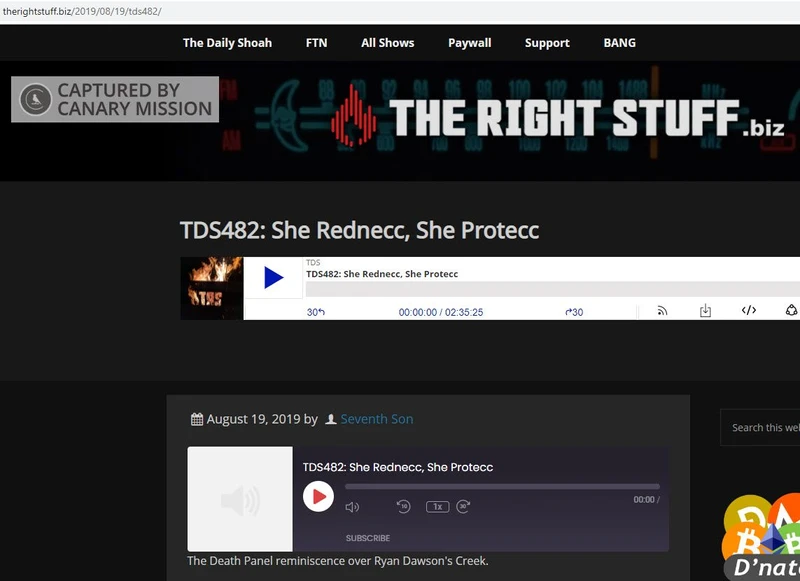This screenshot has height=581, width=800.
Task: Click the embed code icon in the top player
Action: (748, 310)
